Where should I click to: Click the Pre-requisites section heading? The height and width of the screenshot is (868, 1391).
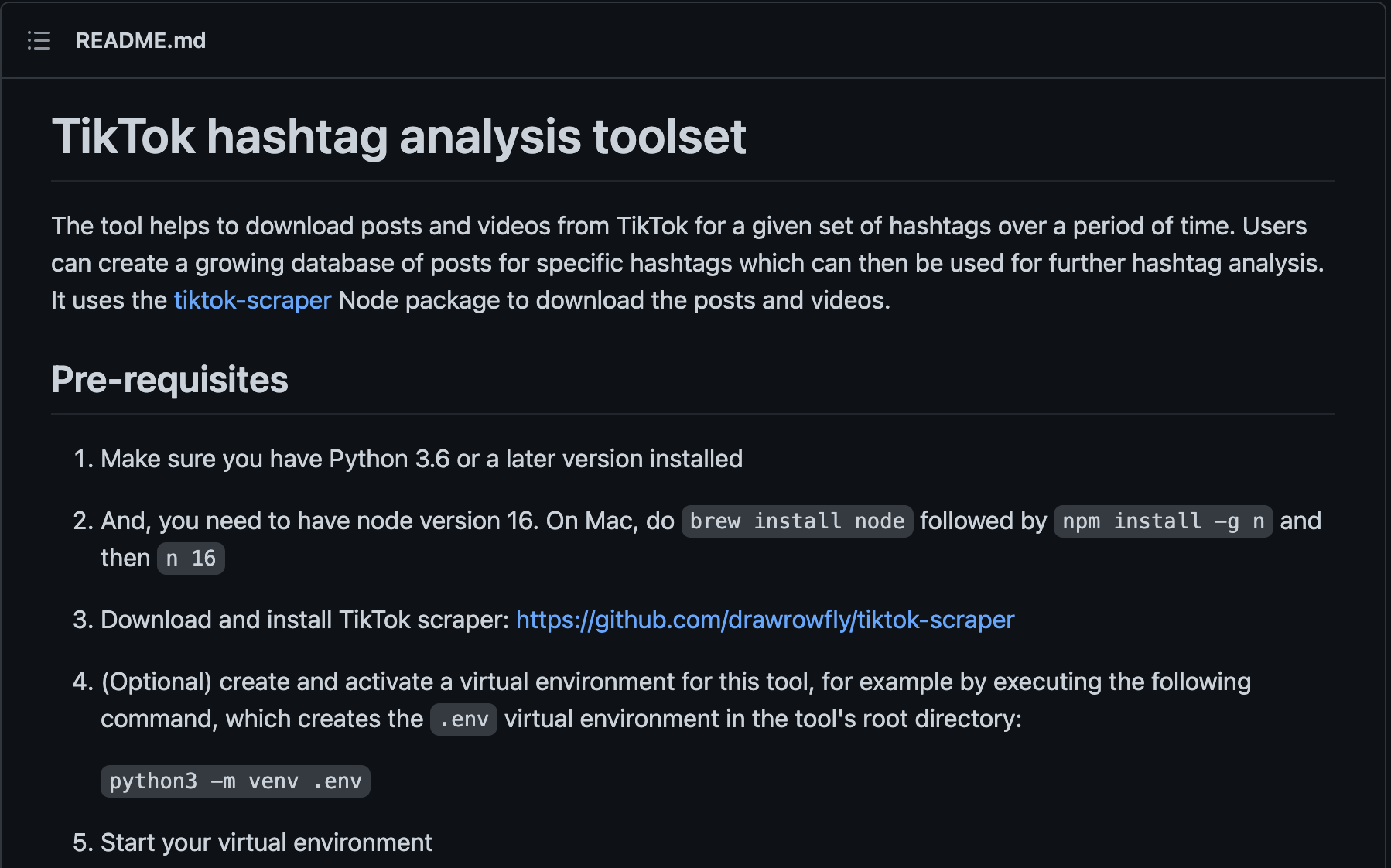[x=169, y=380]
